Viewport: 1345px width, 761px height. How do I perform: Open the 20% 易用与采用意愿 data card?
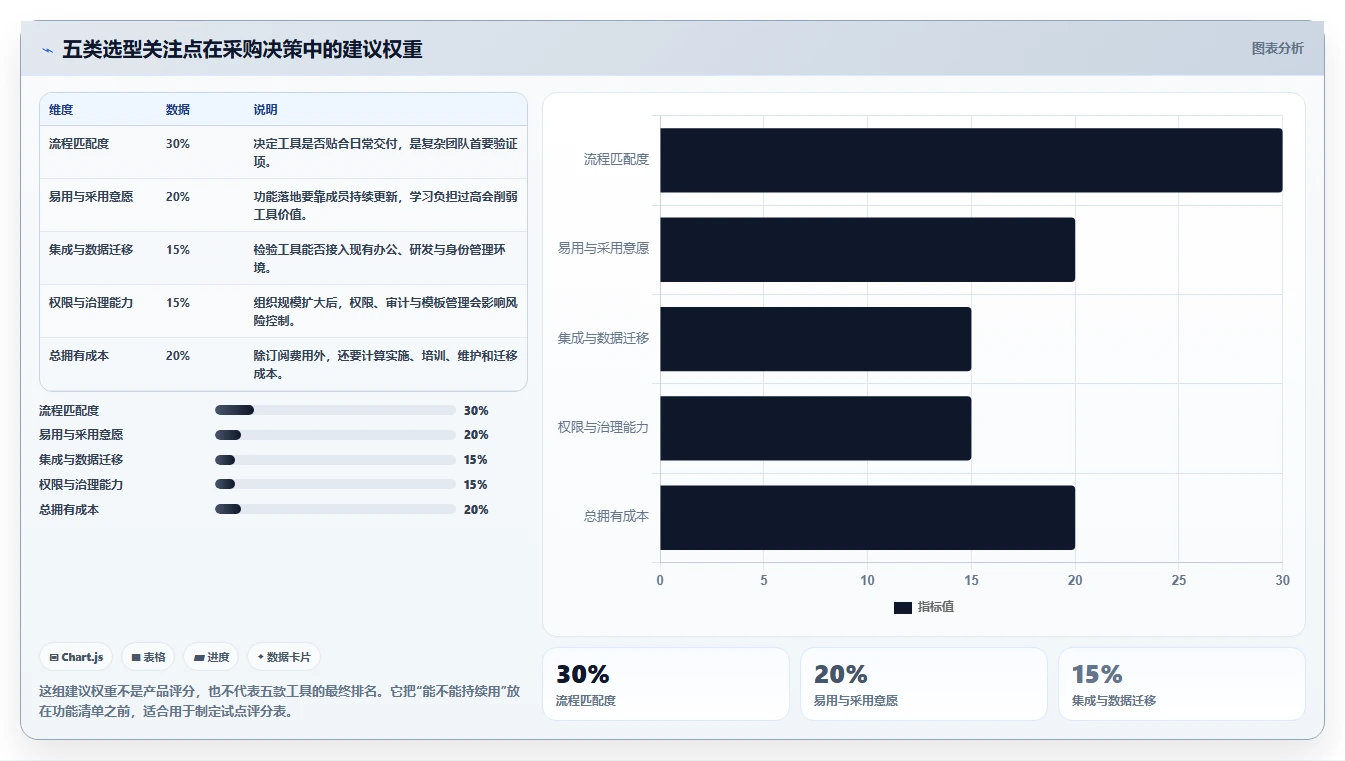click(x=924, y=684)
